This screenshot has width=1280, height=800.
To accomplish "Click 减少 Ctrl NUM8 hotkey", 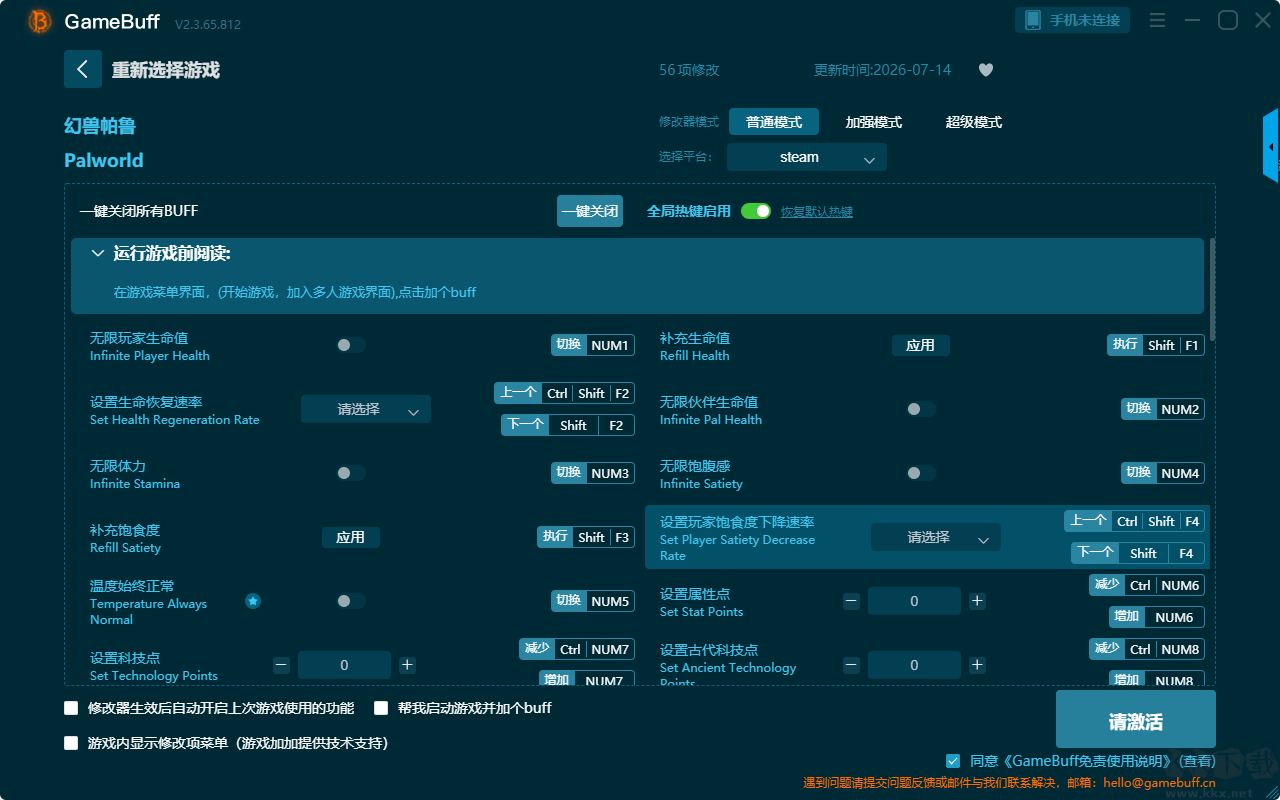I will pyautogui.click(x=1147, y=649).
